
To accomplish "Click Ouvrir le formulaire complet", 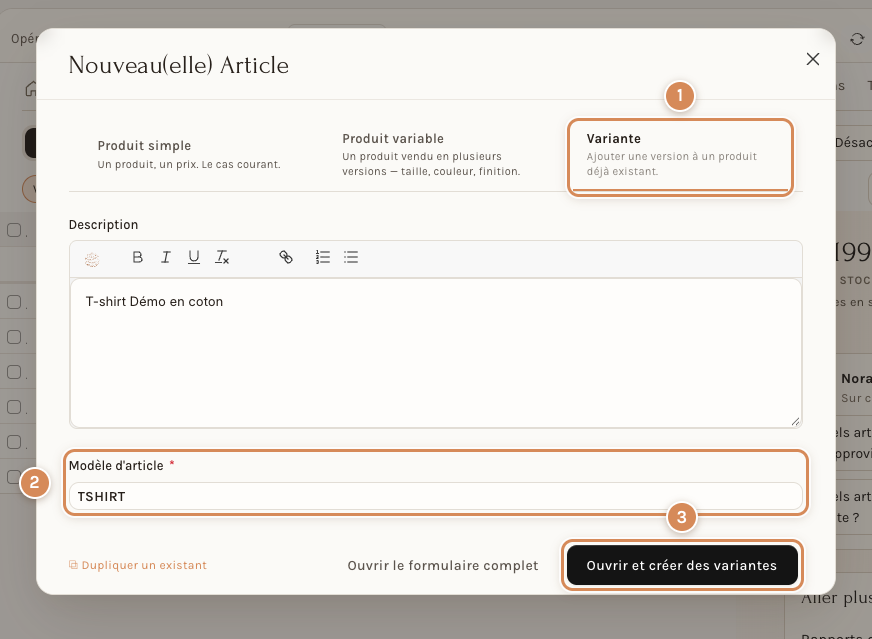I will [443, 566].
